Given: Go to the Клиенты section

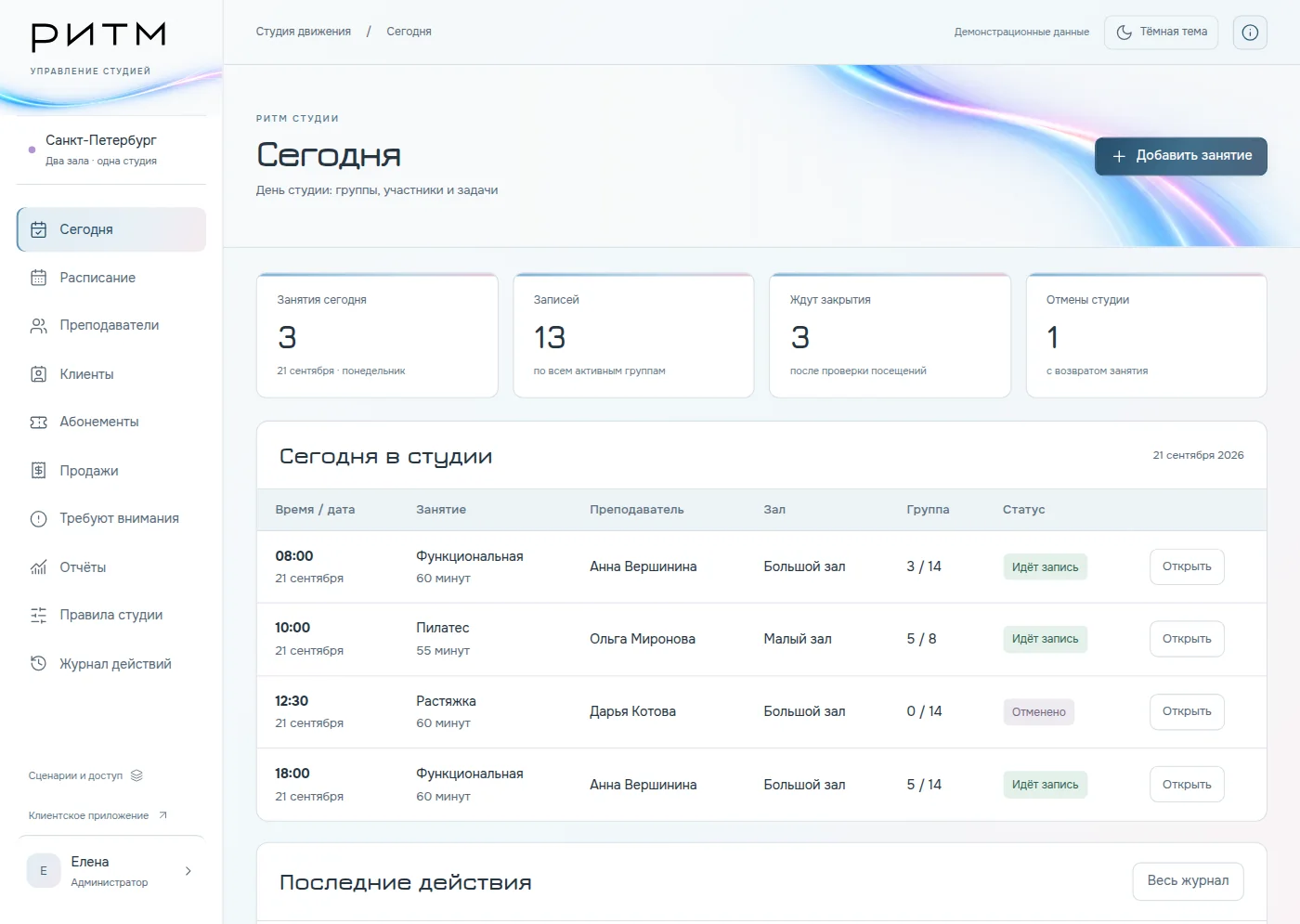Looking at the screenshot, I should point(111,374).
